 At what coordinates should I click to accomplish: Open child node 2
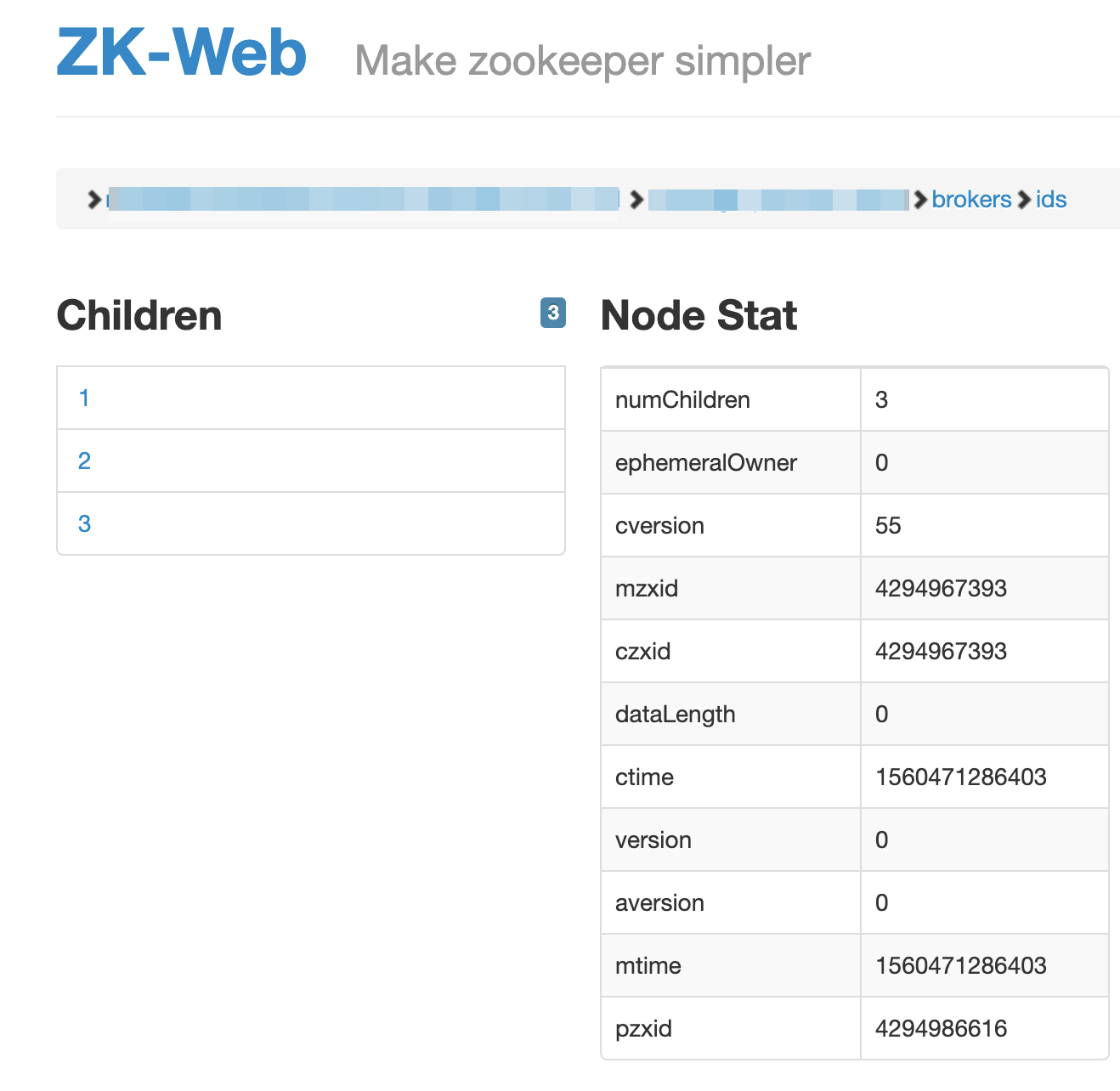pos(83,461)
